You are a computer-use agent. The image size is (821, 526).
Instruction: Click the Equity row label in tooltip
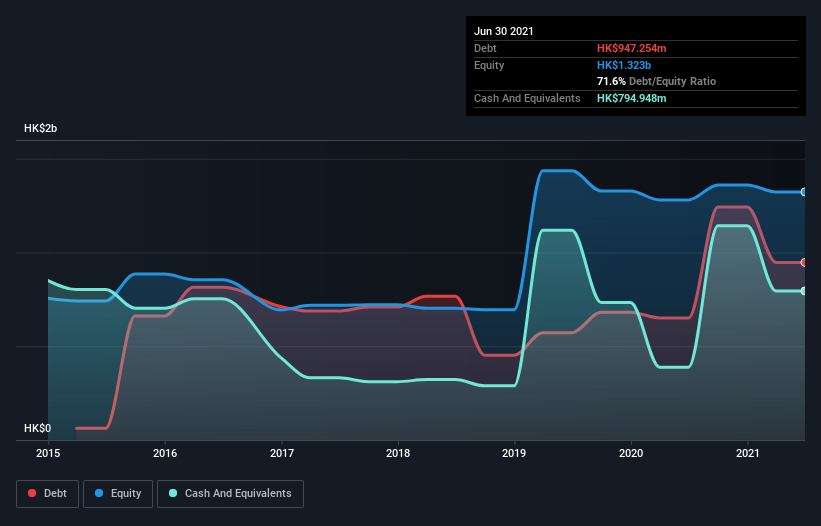489,65
